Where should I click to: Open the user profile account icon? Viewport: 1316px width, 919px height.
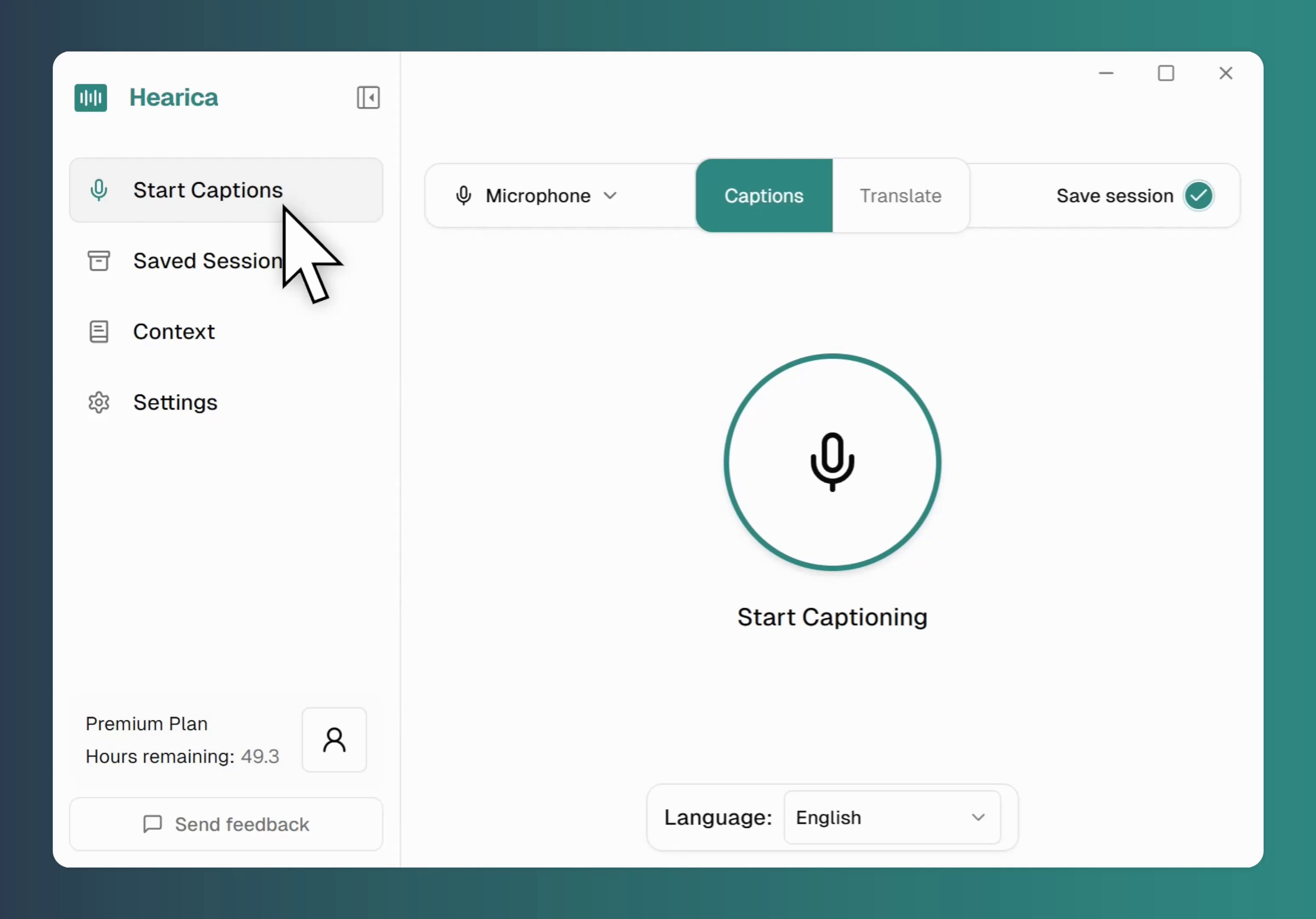point(334,739)
